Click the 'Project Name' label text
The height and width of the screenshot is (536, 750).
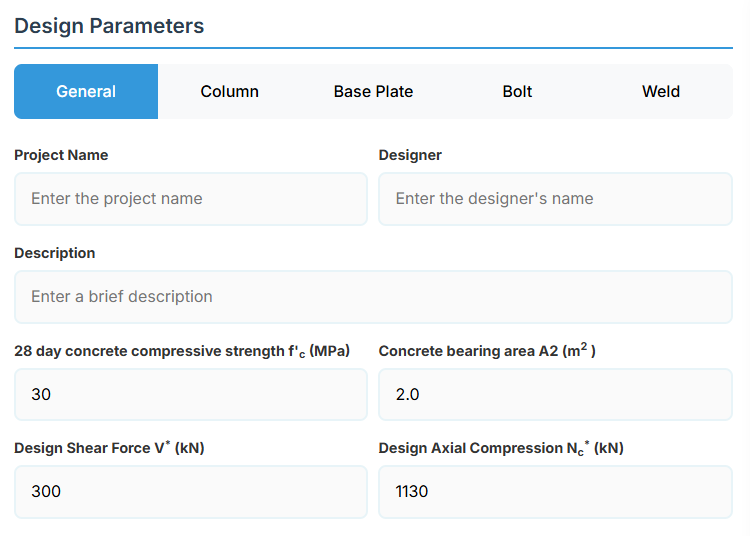coord(61,155)
